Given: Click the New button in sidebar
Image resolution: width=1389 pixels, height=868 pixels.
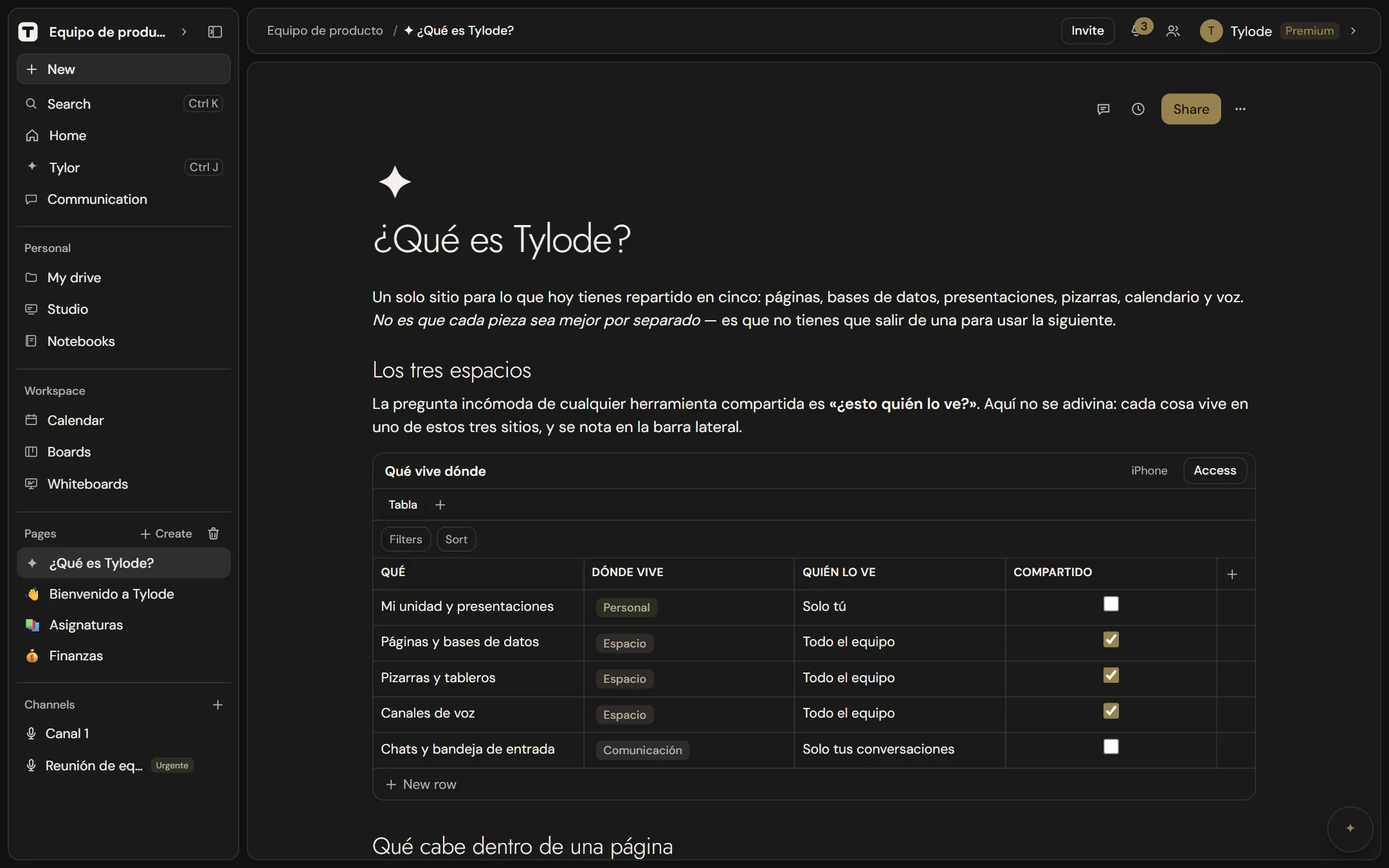Looking at the screenshot, I should click(x=123, y=69).
